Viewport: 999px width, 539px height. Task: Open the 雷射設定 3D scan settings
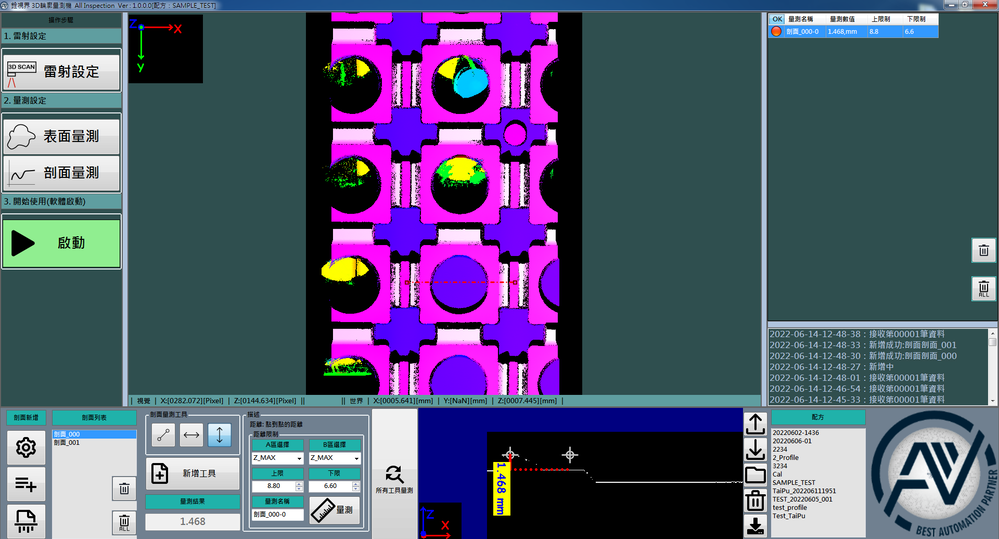pyautogui.click(x=61, y=71)
